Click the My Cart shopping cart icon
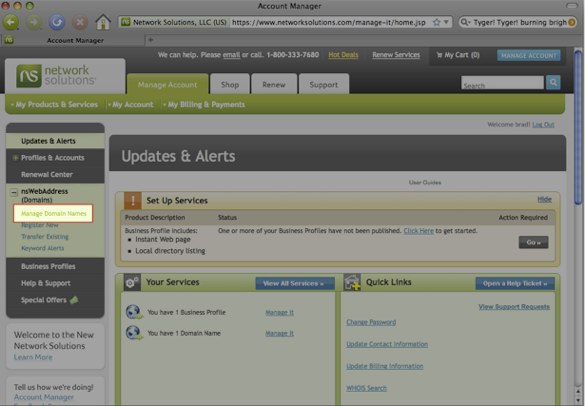This screenshot has width=585, height=406. pos(439,55)
